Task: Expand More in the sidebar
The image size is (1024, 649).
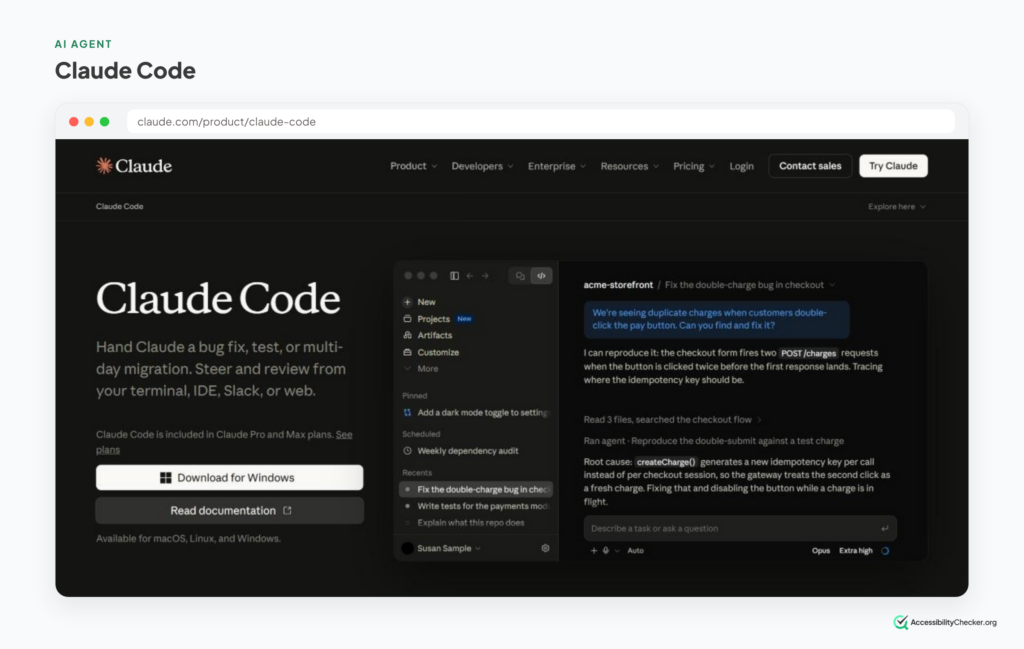Action: [x=421, y=369]
